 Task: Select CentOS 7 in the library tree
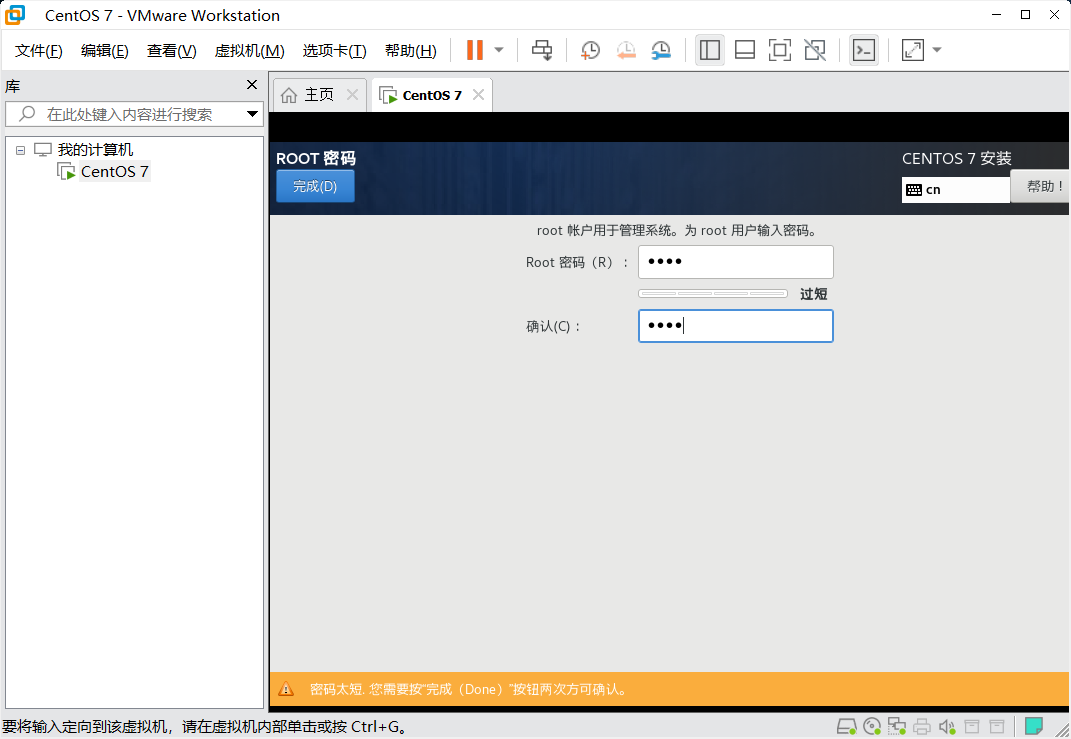click(114, 171)
